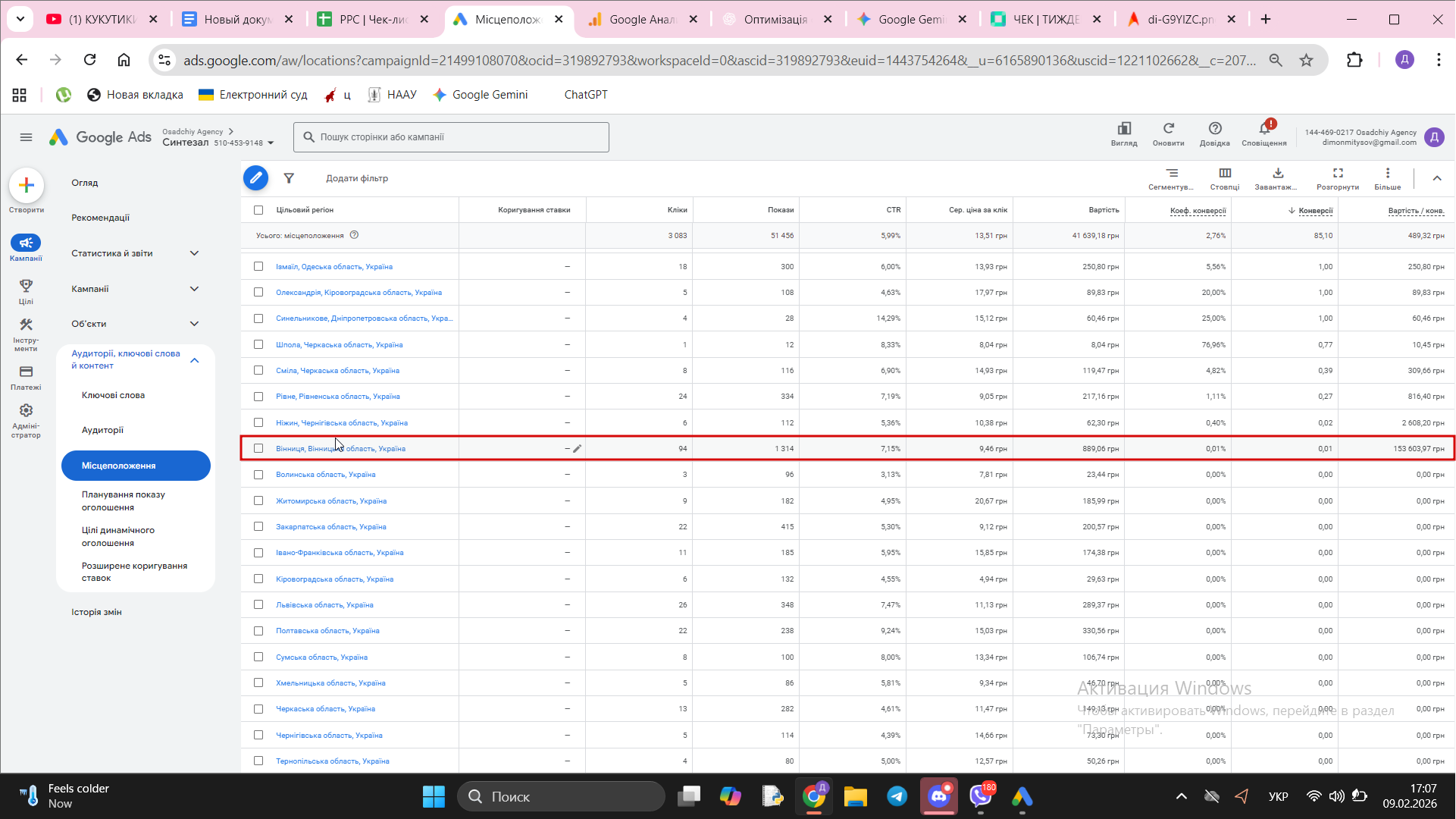Click the Додати фільтр button
Screen dimensions: 1456x819
[x=356, y=178]
